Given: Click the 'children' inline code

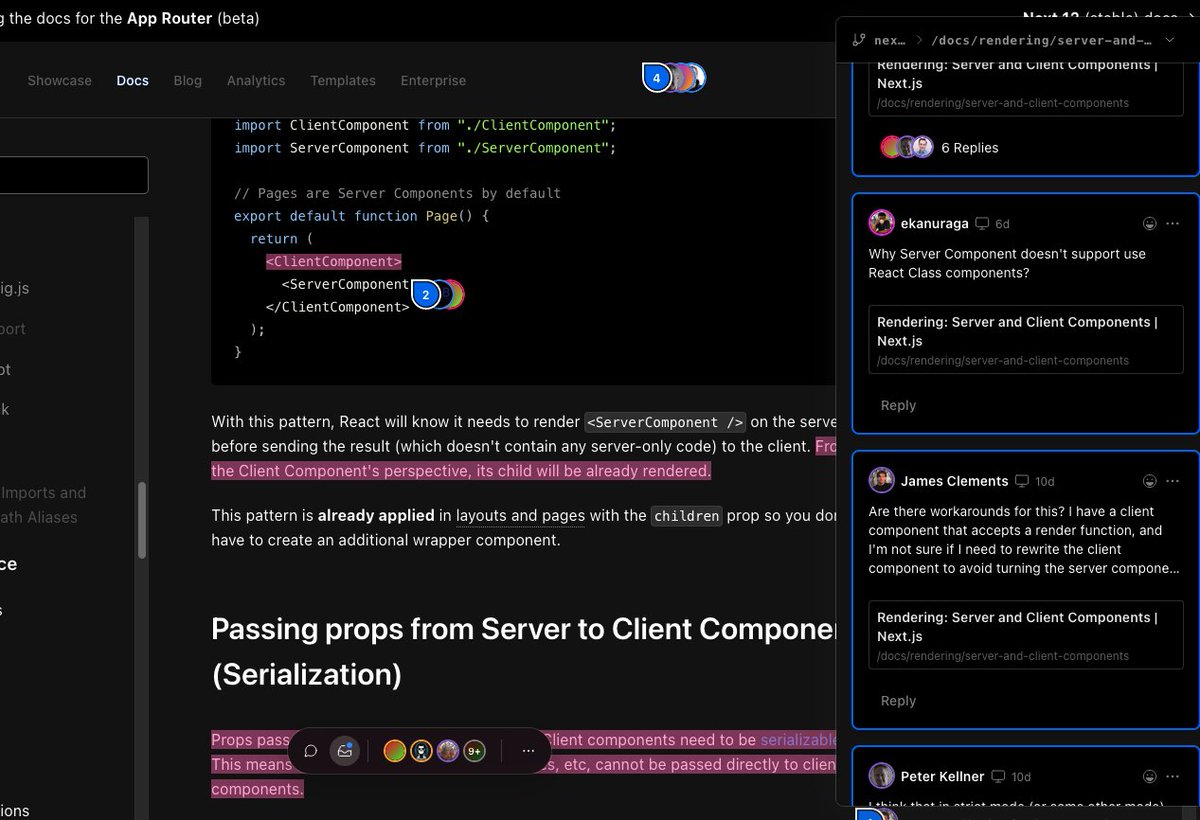Looking at the screenshot, I should point(686,517).
